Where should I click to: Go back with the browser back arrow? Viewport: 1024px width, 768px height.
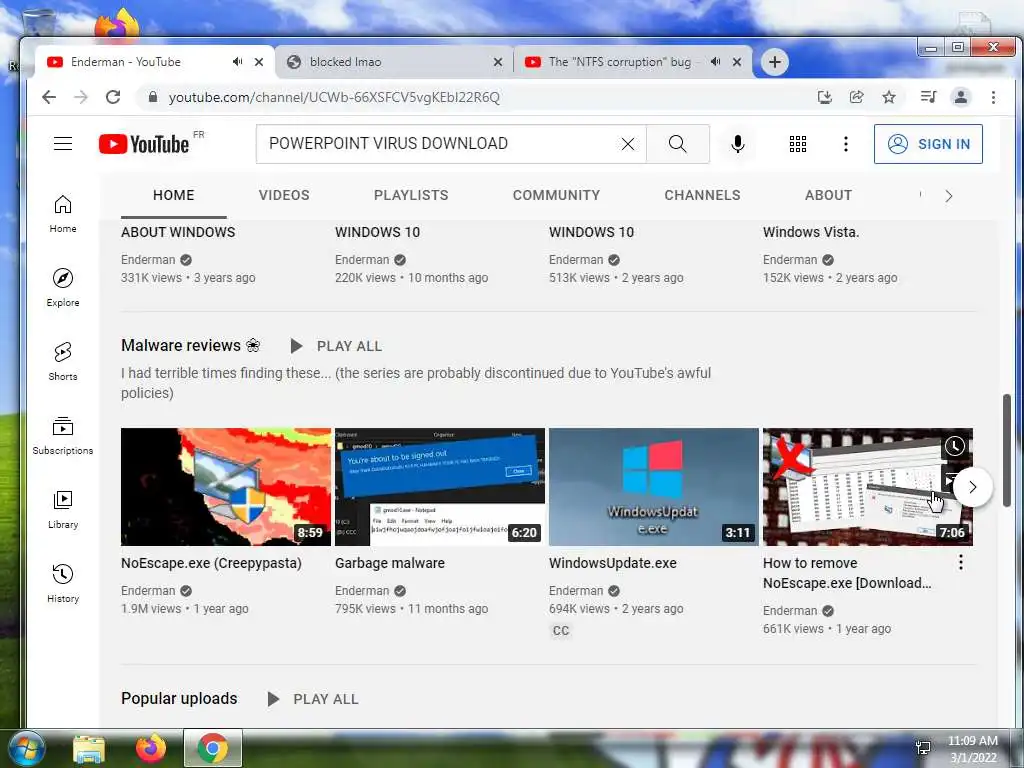point(49,97)
